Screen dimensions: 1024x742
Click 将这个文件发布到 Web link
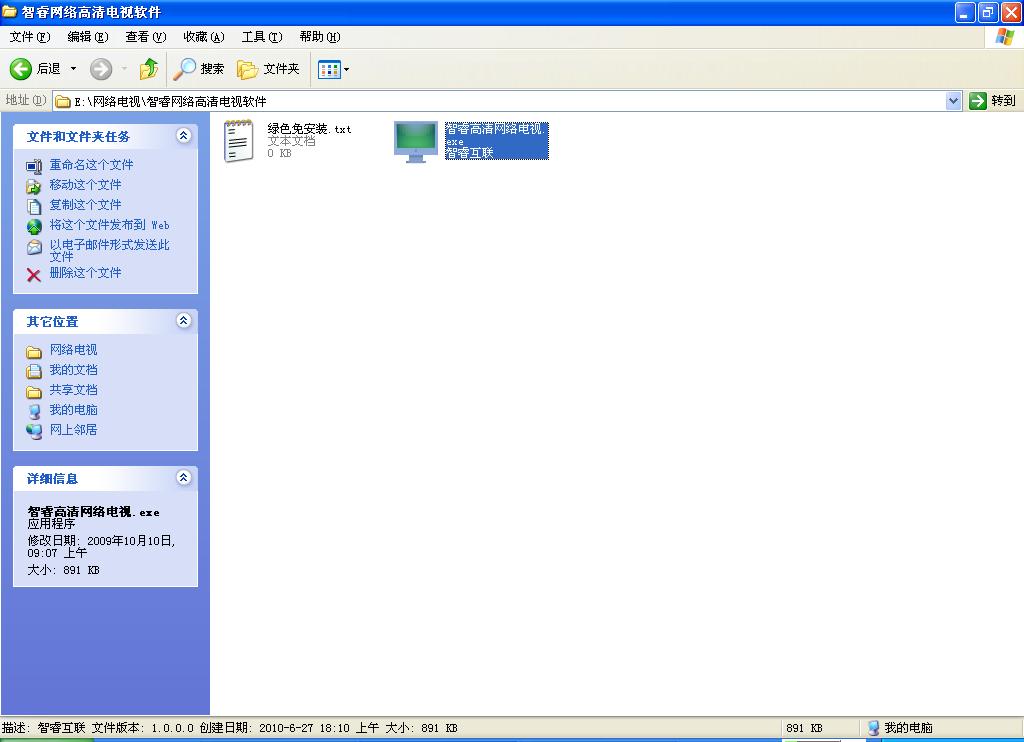pyautogui.click(x=110, y=225)
